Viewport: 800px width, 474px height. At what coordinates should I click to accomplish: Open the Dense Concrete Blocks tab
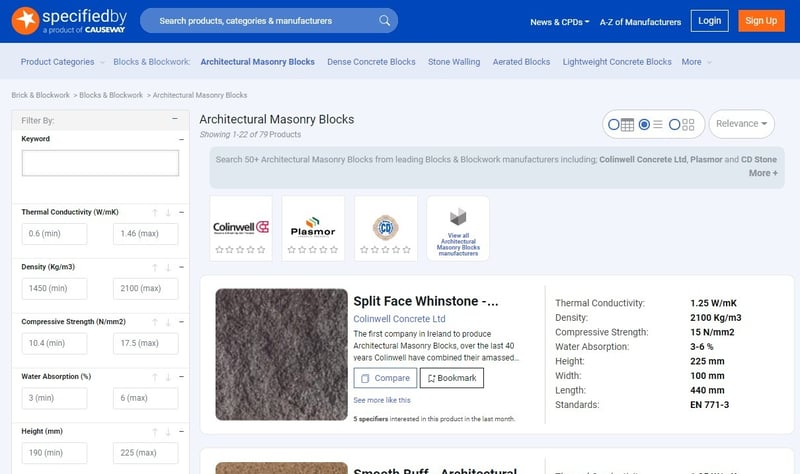click(x=371, y=62)
